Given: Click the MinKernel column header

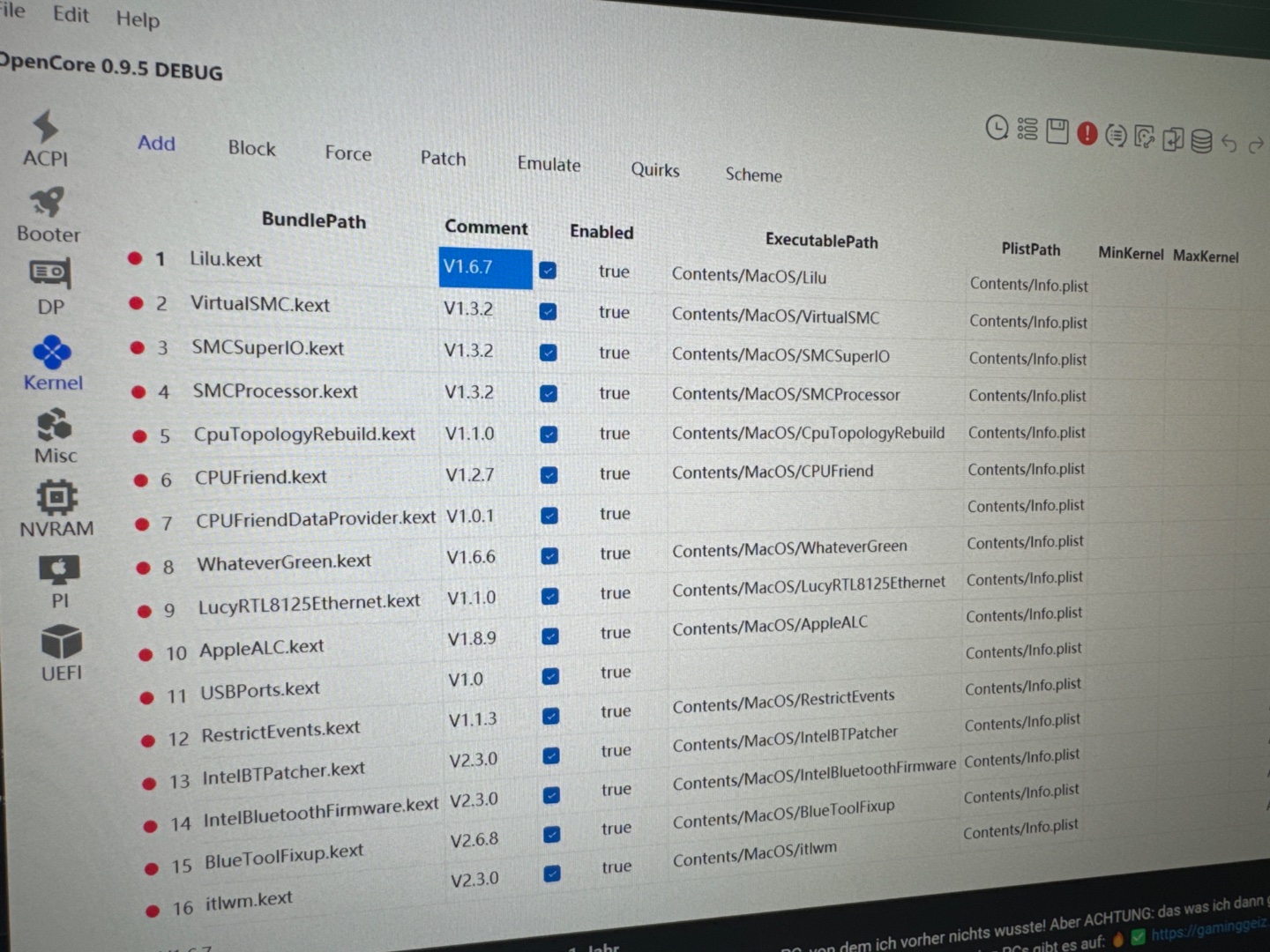Looking at the screenshot, I should click(1131, 254).
